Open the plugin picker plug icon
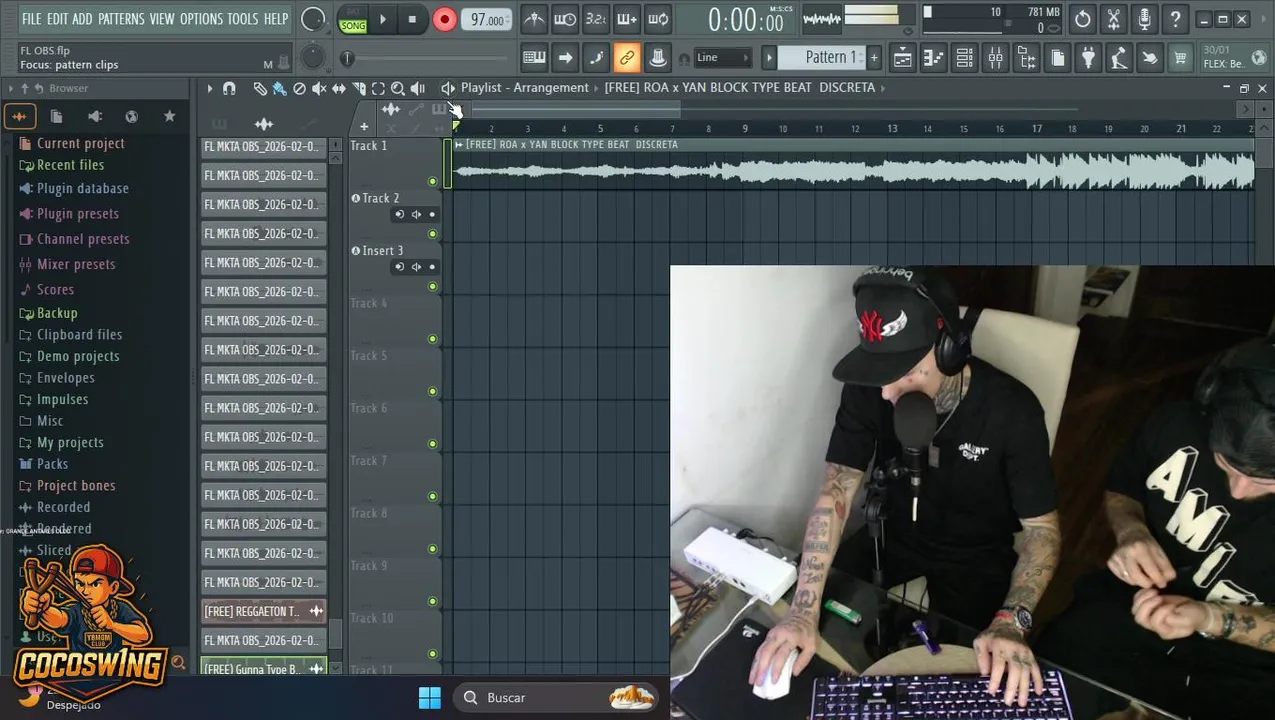 click(x=1088, y=58)
